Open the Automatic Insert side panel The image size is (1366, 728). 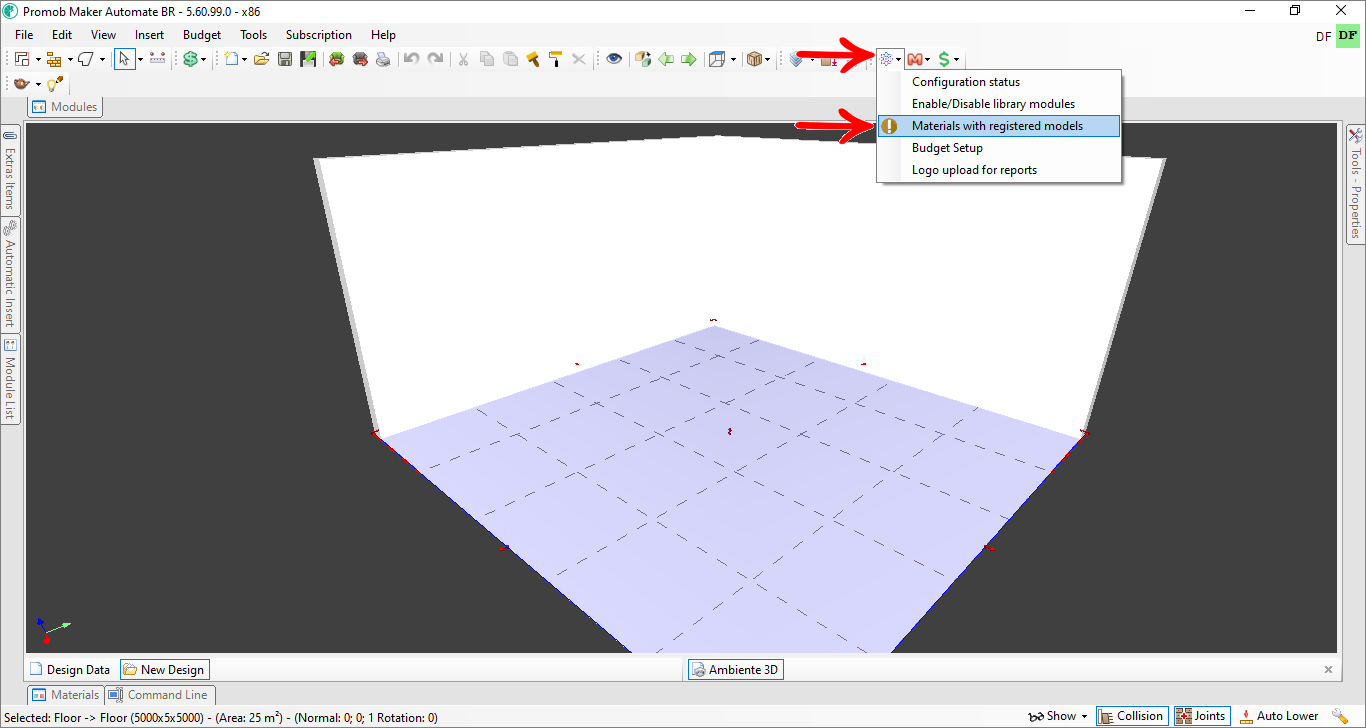(10, 274)
